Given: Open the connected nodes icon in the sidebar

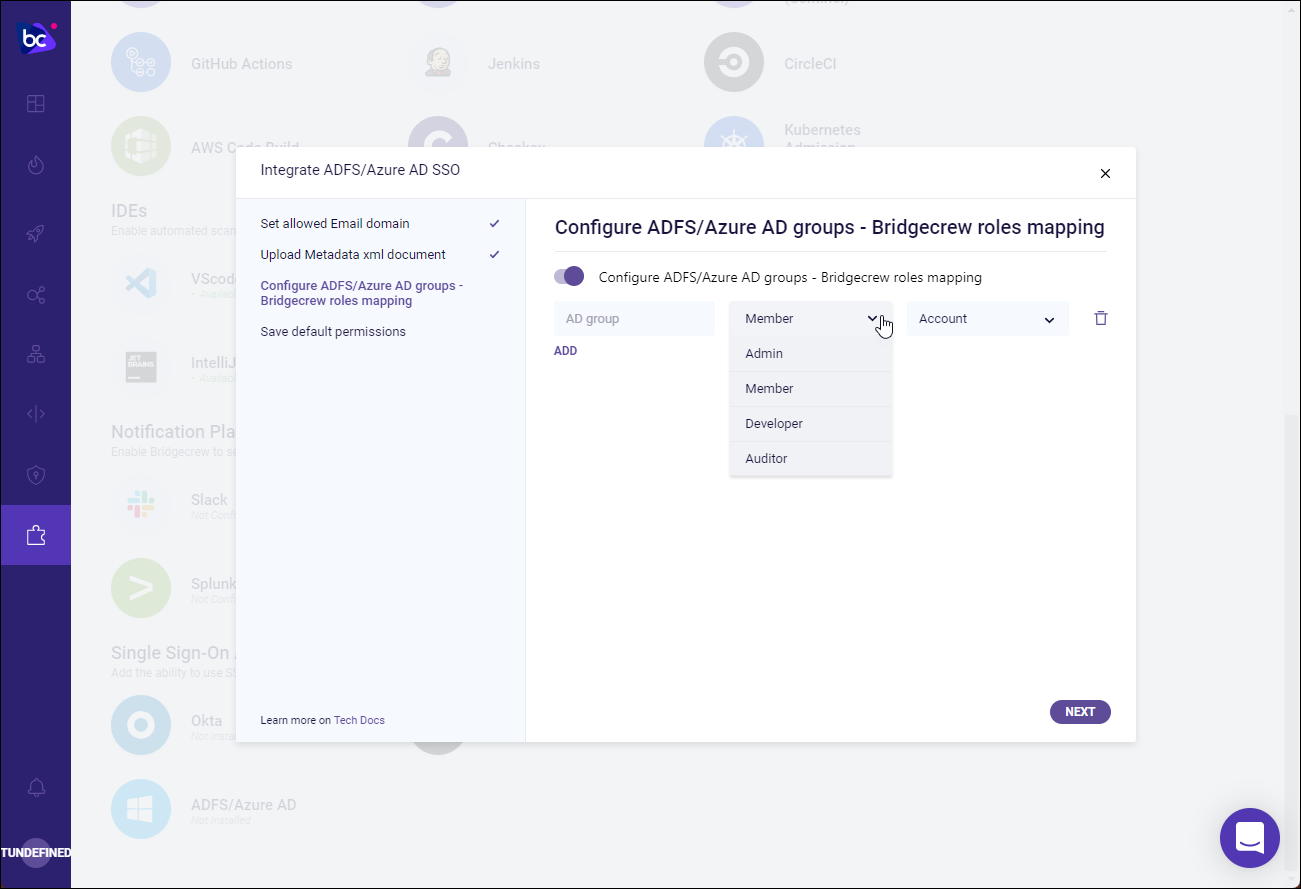Looking at the screenshot, I should pyautogui.click(x=36, y=295).
